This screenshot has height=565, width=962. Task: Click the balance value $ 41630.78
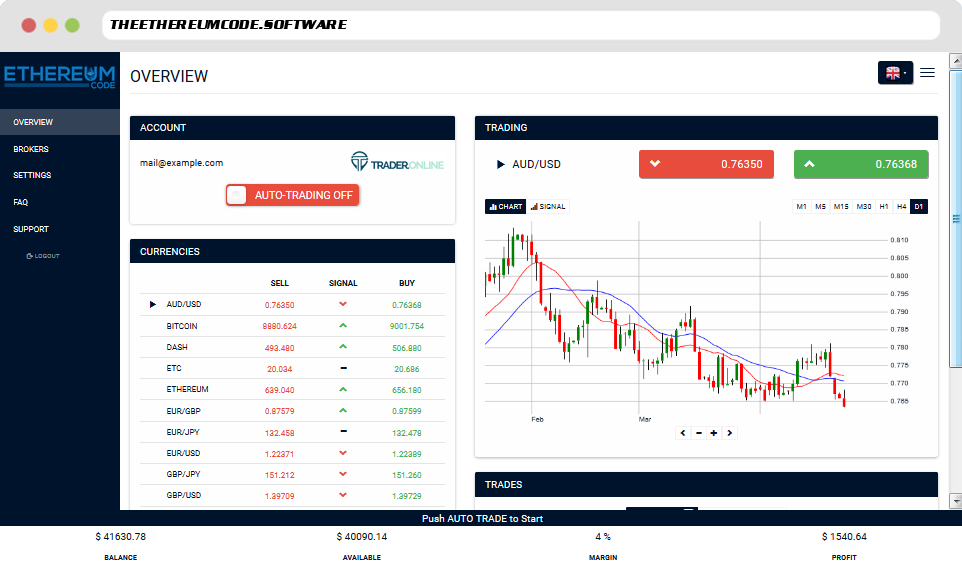point(121,537)
